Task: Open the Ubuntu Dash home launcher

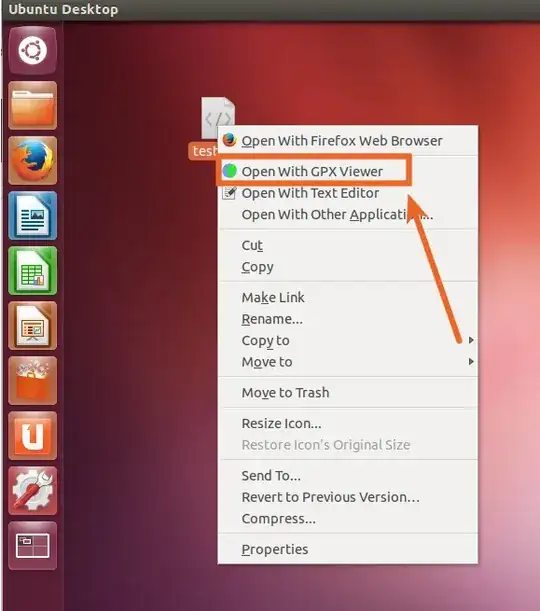Action: pos(33,50)
